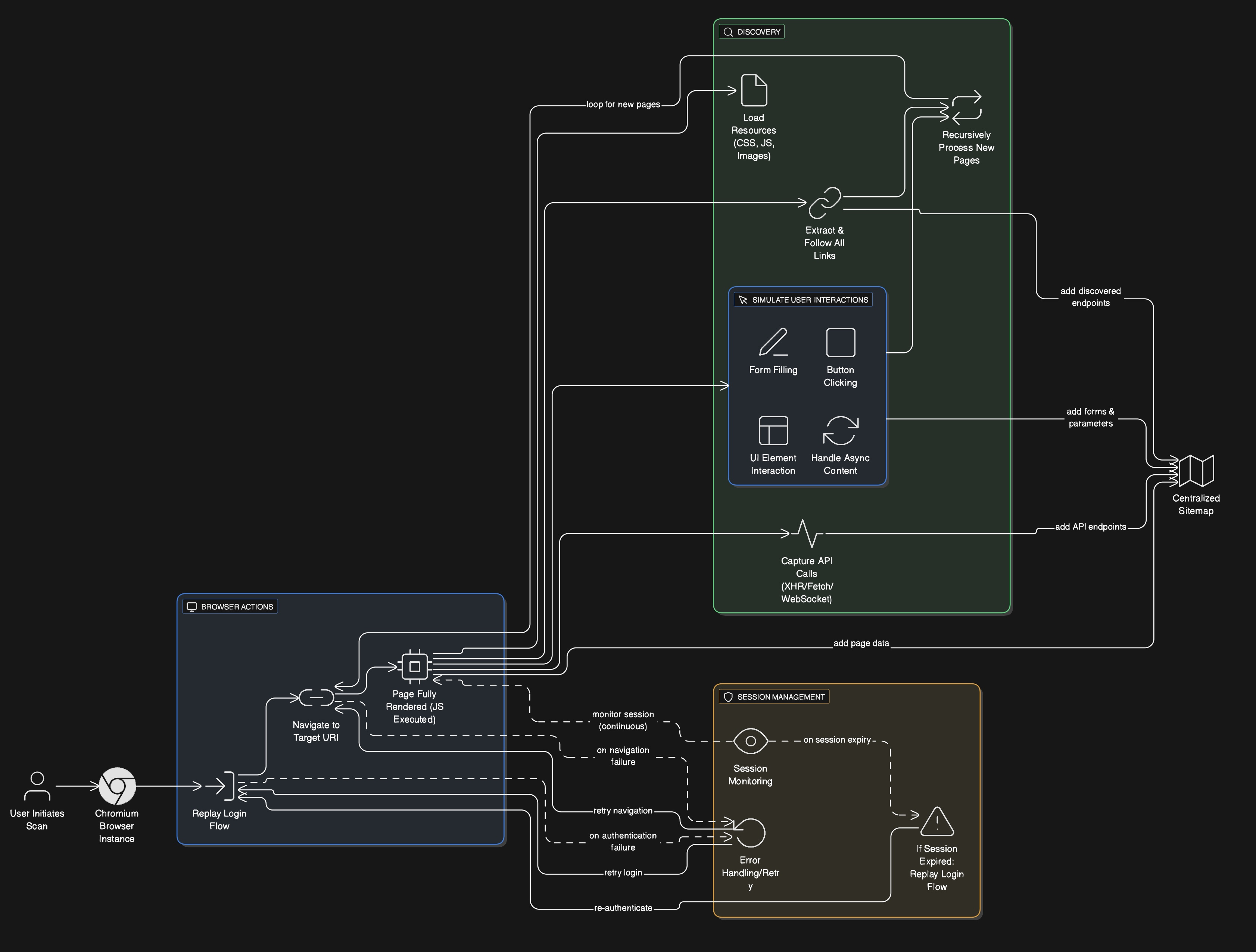Select the Extract & Follow All Links chain icon

point(825,203)
